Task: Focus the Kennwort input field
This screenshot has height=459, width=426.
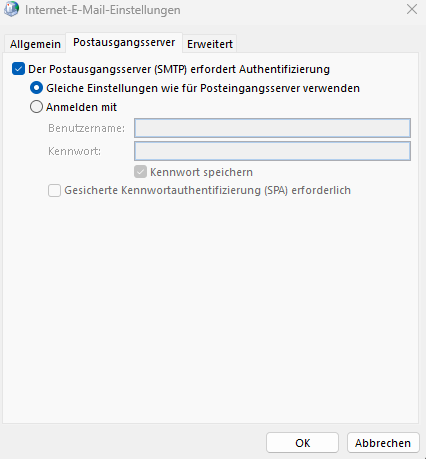Action: coord(272,151)
